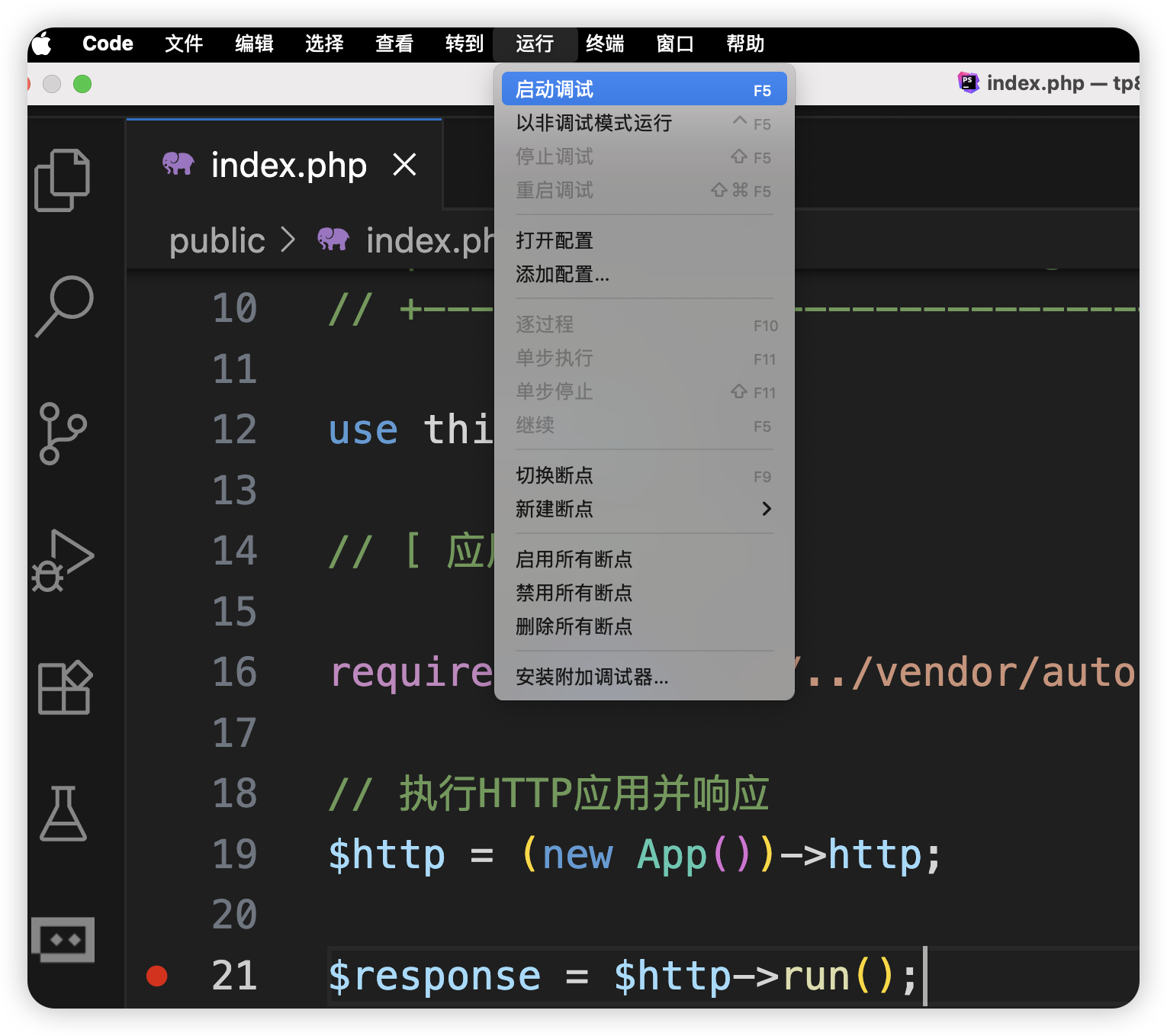Open the Extensions panel
Screen dimensions: 1167x1036
[63, 687]
